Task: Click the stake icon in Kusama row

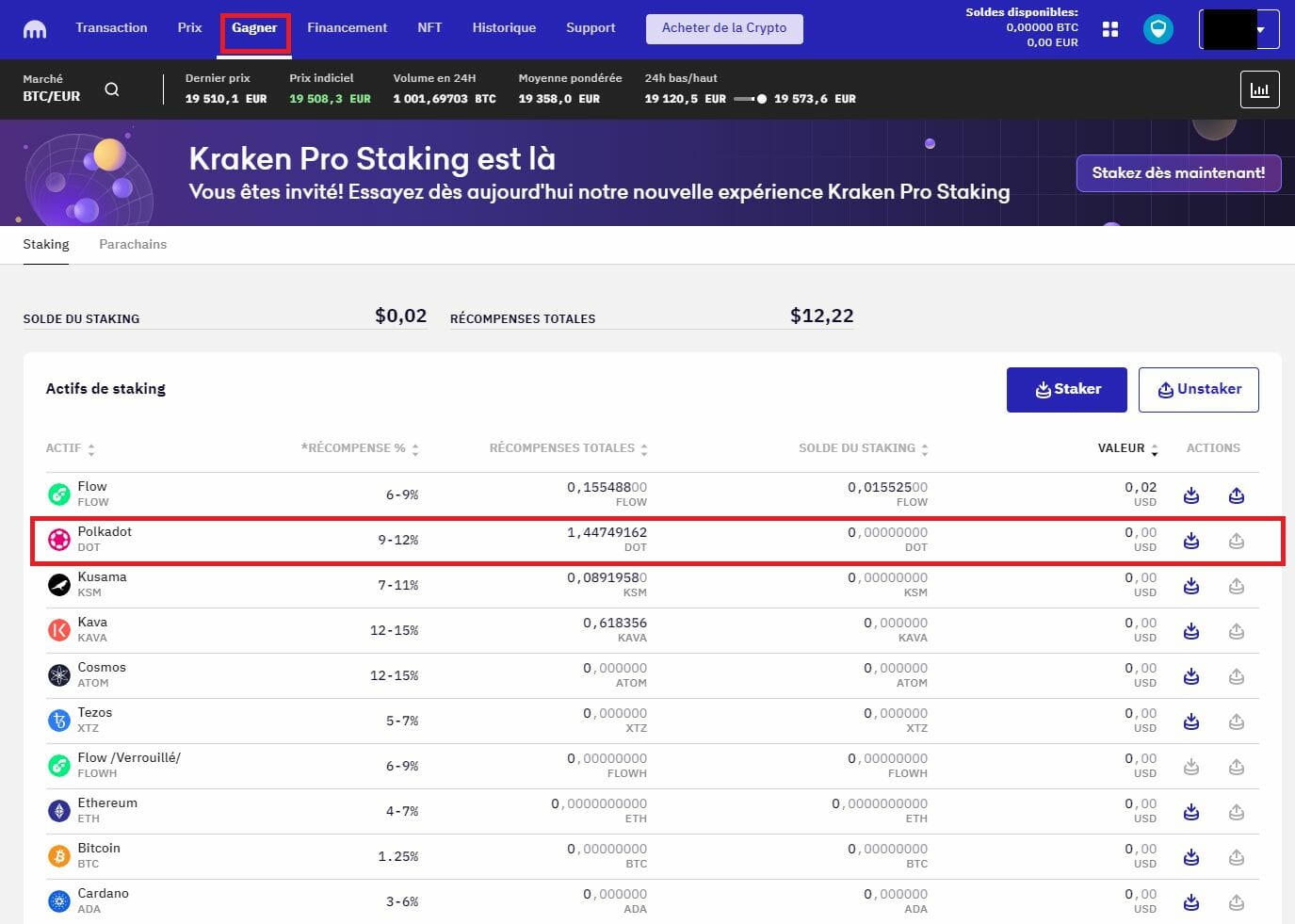Action: (1191, 586)
